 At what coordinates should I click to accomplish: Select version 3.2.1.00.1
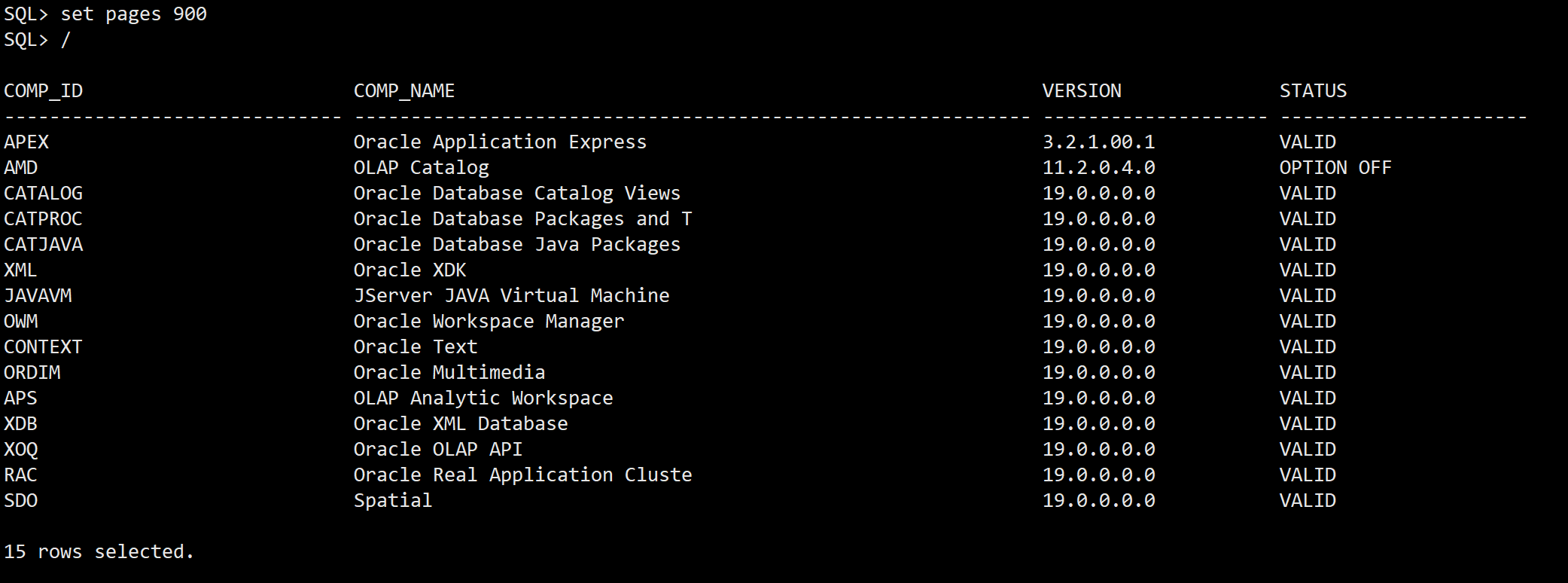coord(1099,142)
